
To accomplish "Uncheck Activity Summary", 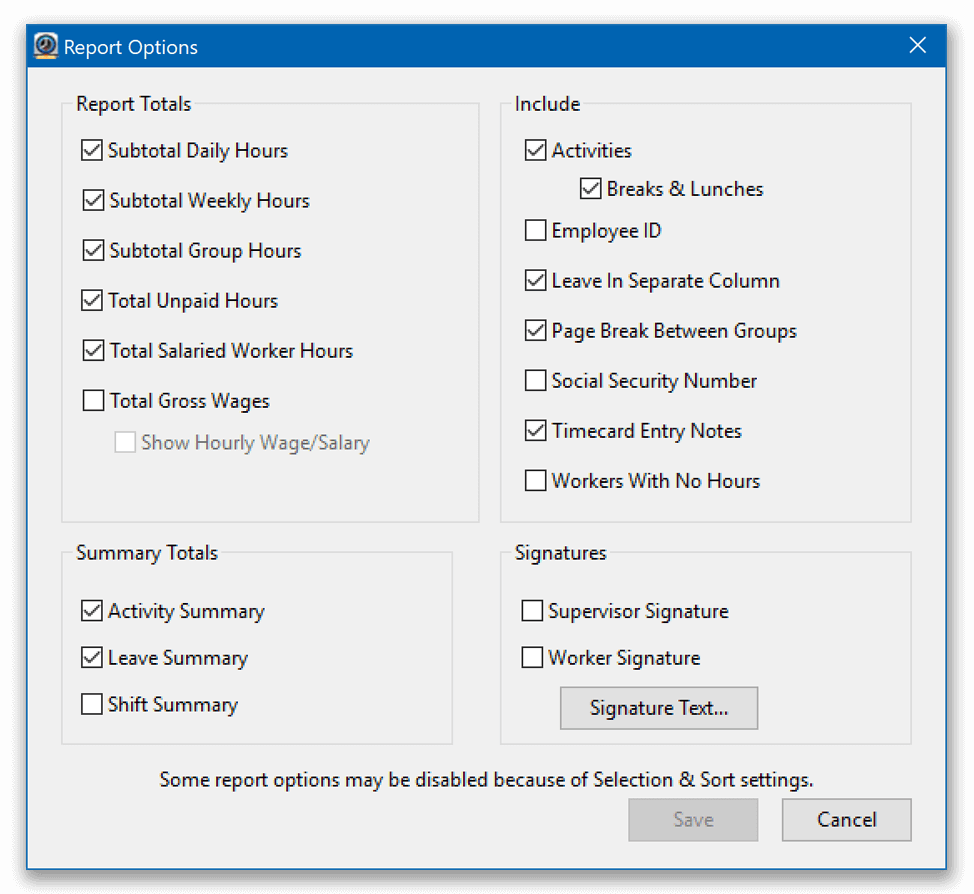I will [91, 610].
